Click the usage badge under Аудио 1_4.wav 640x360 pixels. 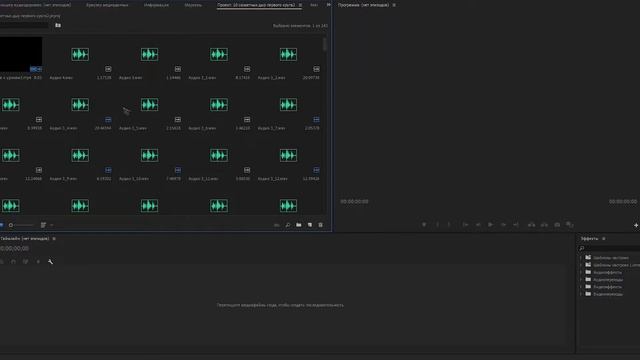pyautogui.click(x=108, y=120)
